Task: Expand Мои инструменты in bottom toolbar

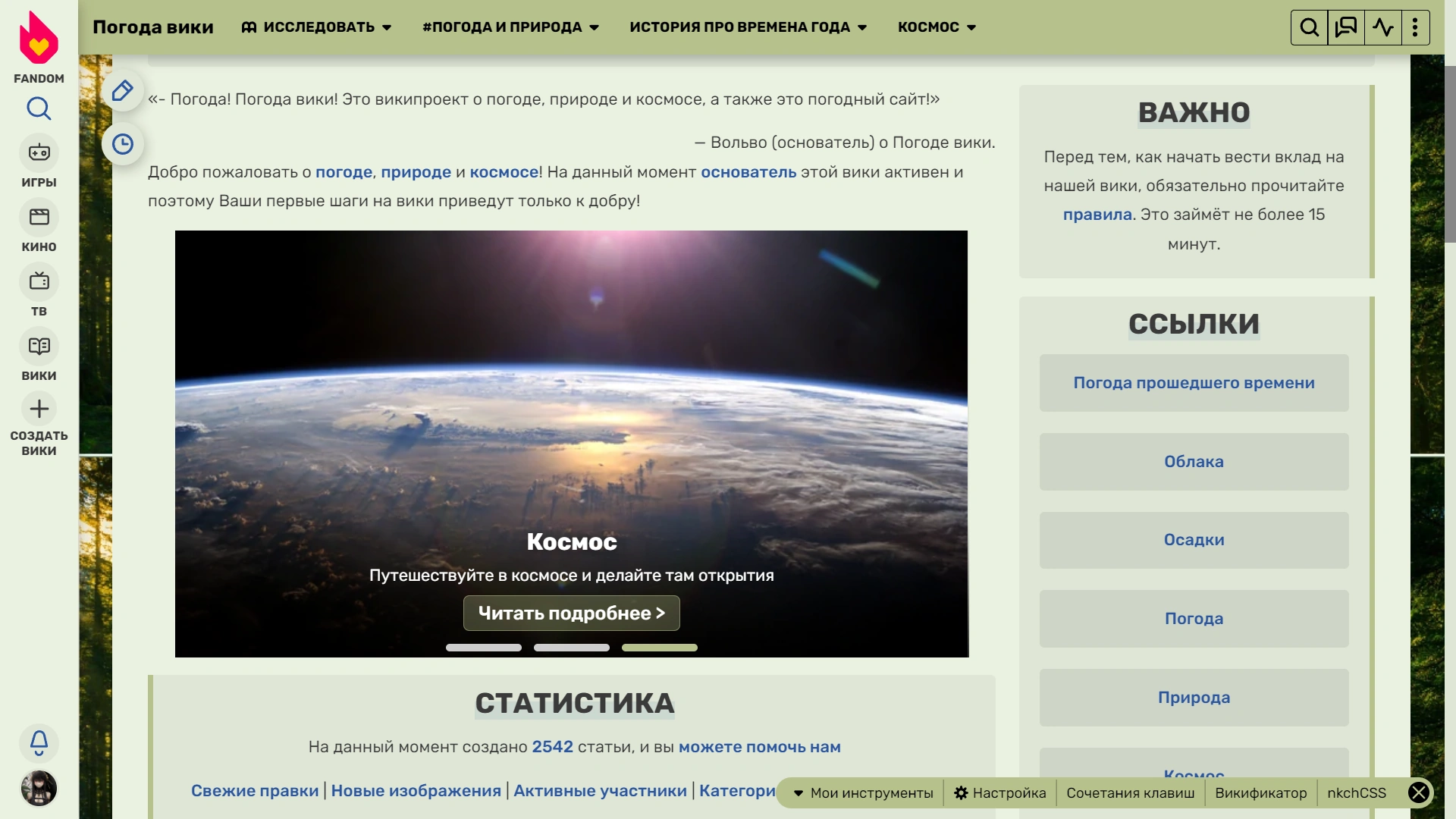Action: (863, 793)
